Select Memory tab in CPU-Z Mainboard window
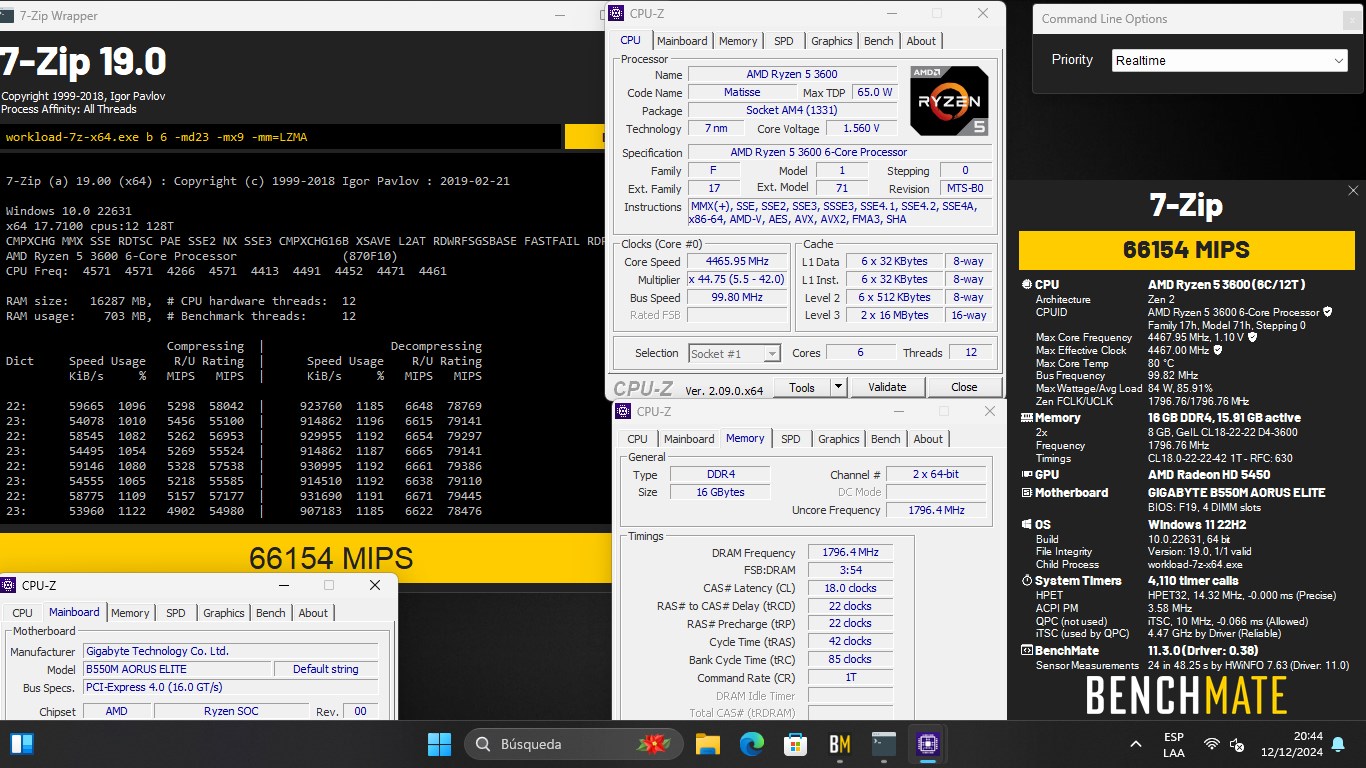Image resolution: width=1366 pixels, height=768 pixels. (130, 613)
